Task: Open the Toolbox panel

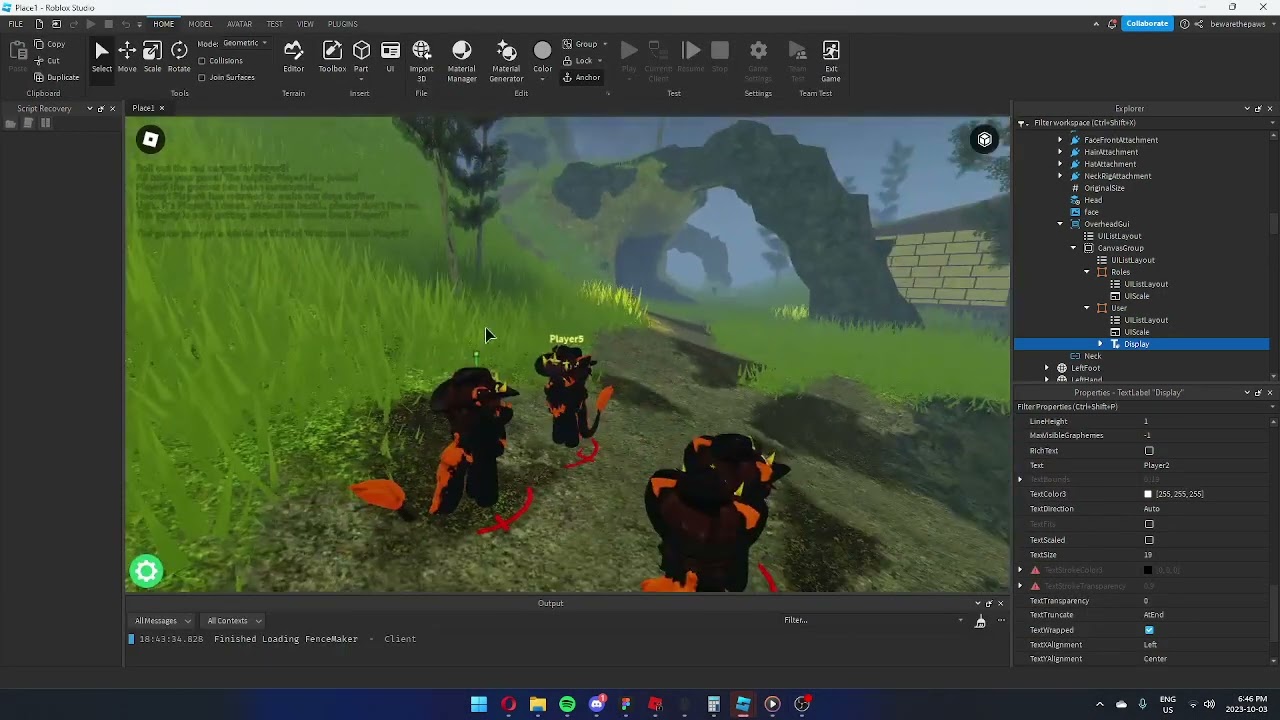Action: [x=332, y=56]
